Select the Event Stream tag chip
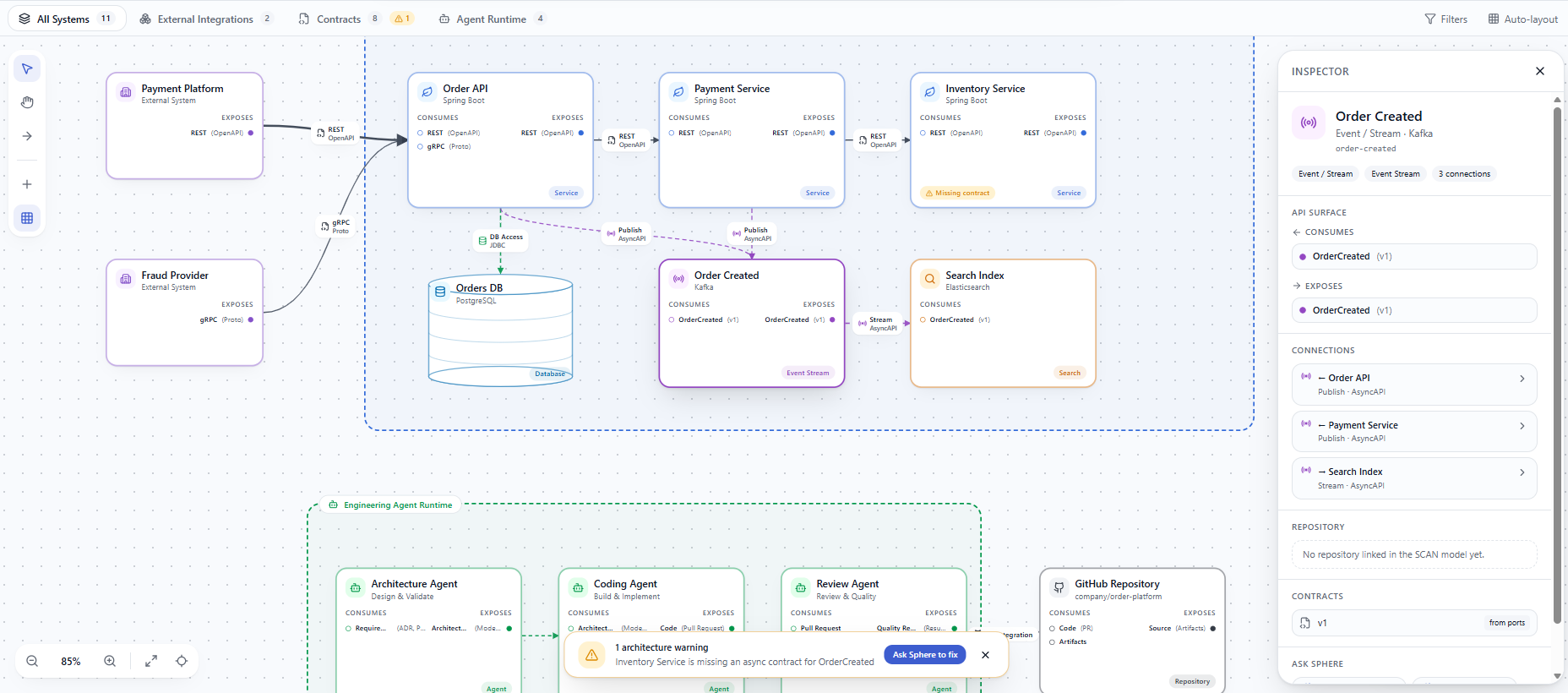The width and height of the screenshot is (1568, 693). click(x=1396, y=174)
